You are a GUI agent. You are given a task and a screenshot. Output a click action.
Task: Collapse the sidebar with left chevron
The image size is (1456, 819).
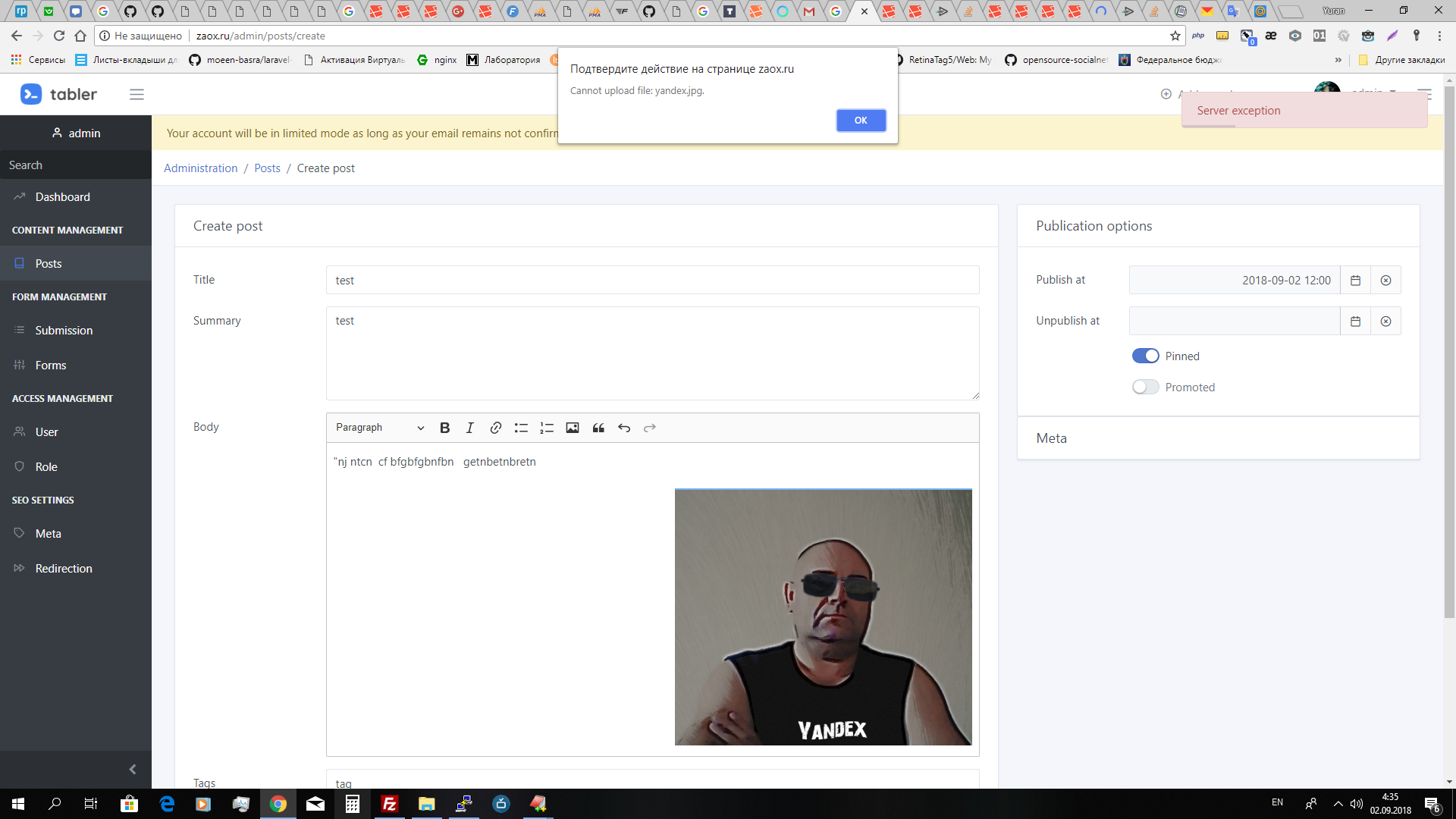[133, 770]
